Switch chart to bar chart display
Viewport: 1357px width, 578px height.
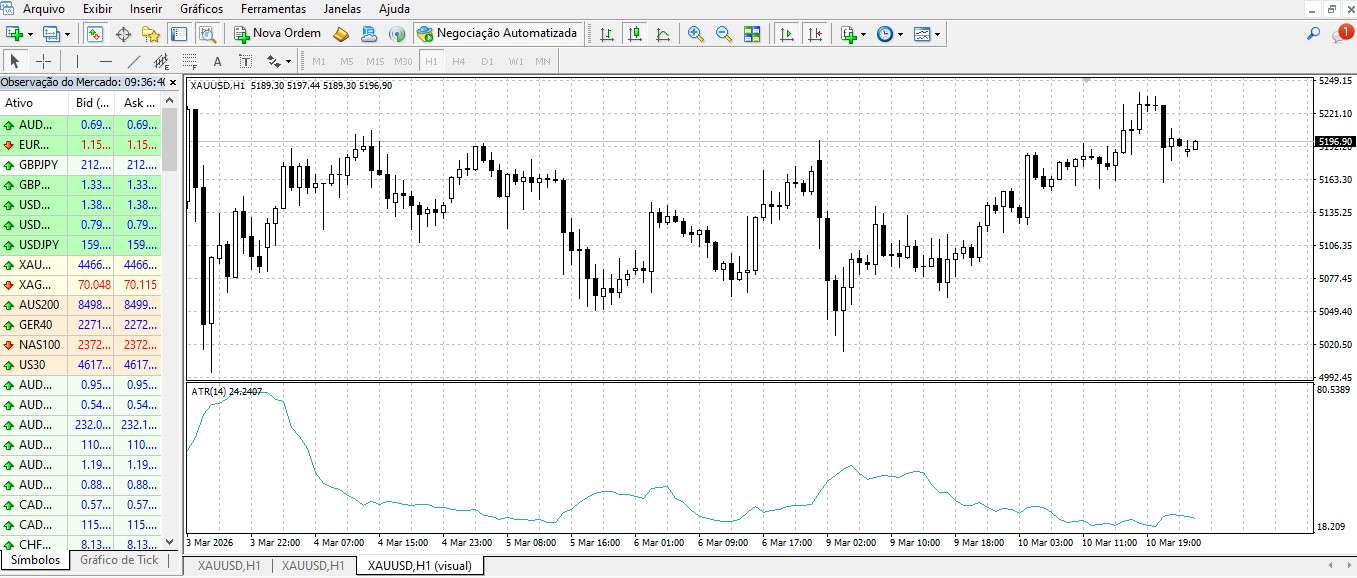click(606, 33)
